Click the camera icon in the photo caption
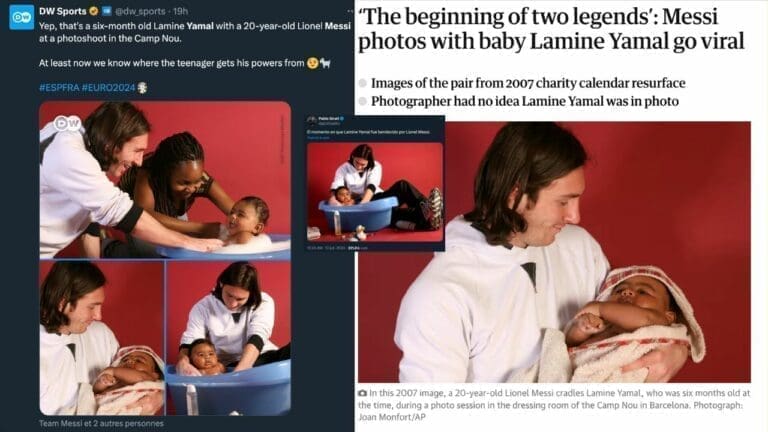Image resolution: width=768 pixels, height=432 pixels. point(362,393)
